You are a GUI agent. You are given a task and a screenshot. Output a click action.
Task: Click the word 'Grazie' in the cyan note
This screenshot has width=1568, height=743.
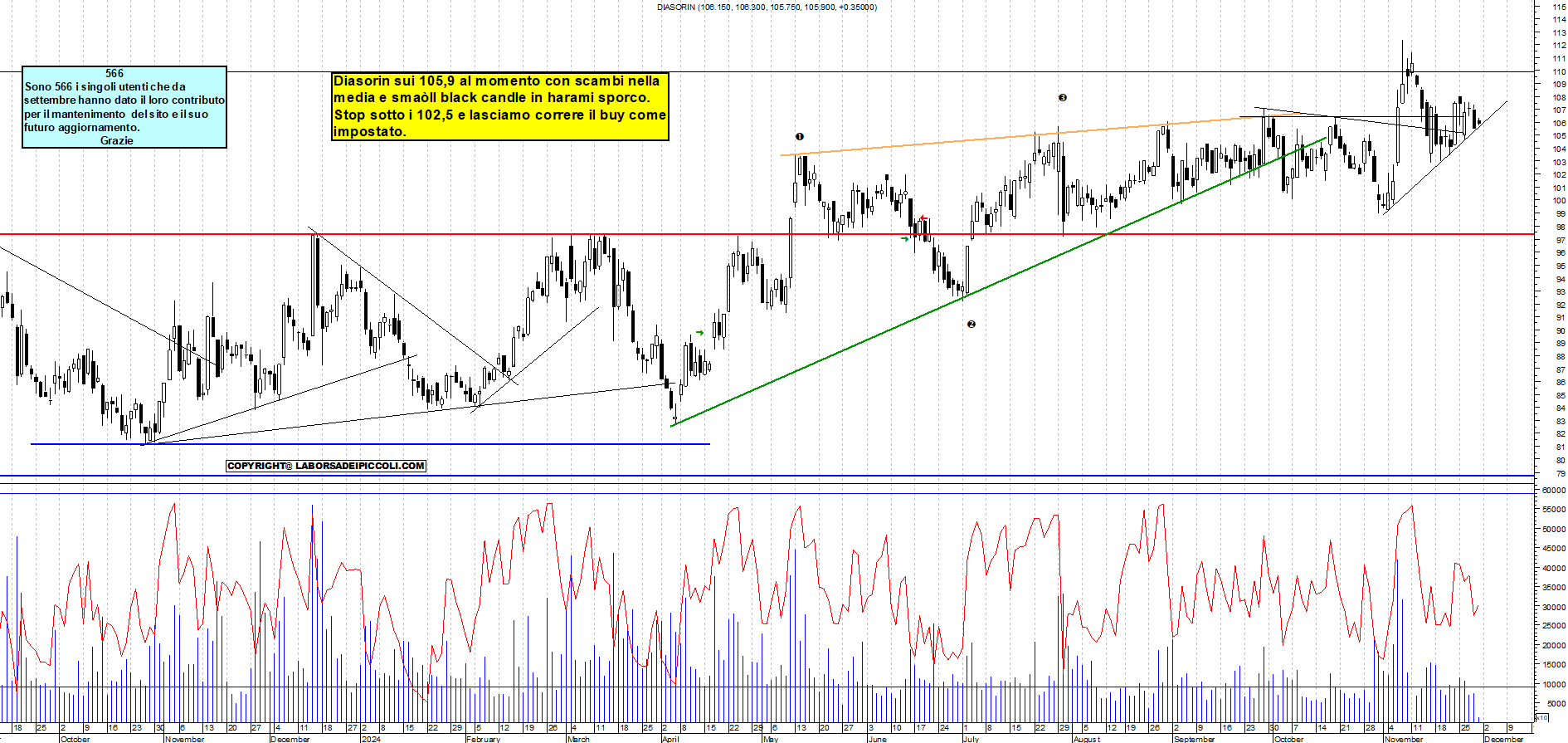click(117, 140)
